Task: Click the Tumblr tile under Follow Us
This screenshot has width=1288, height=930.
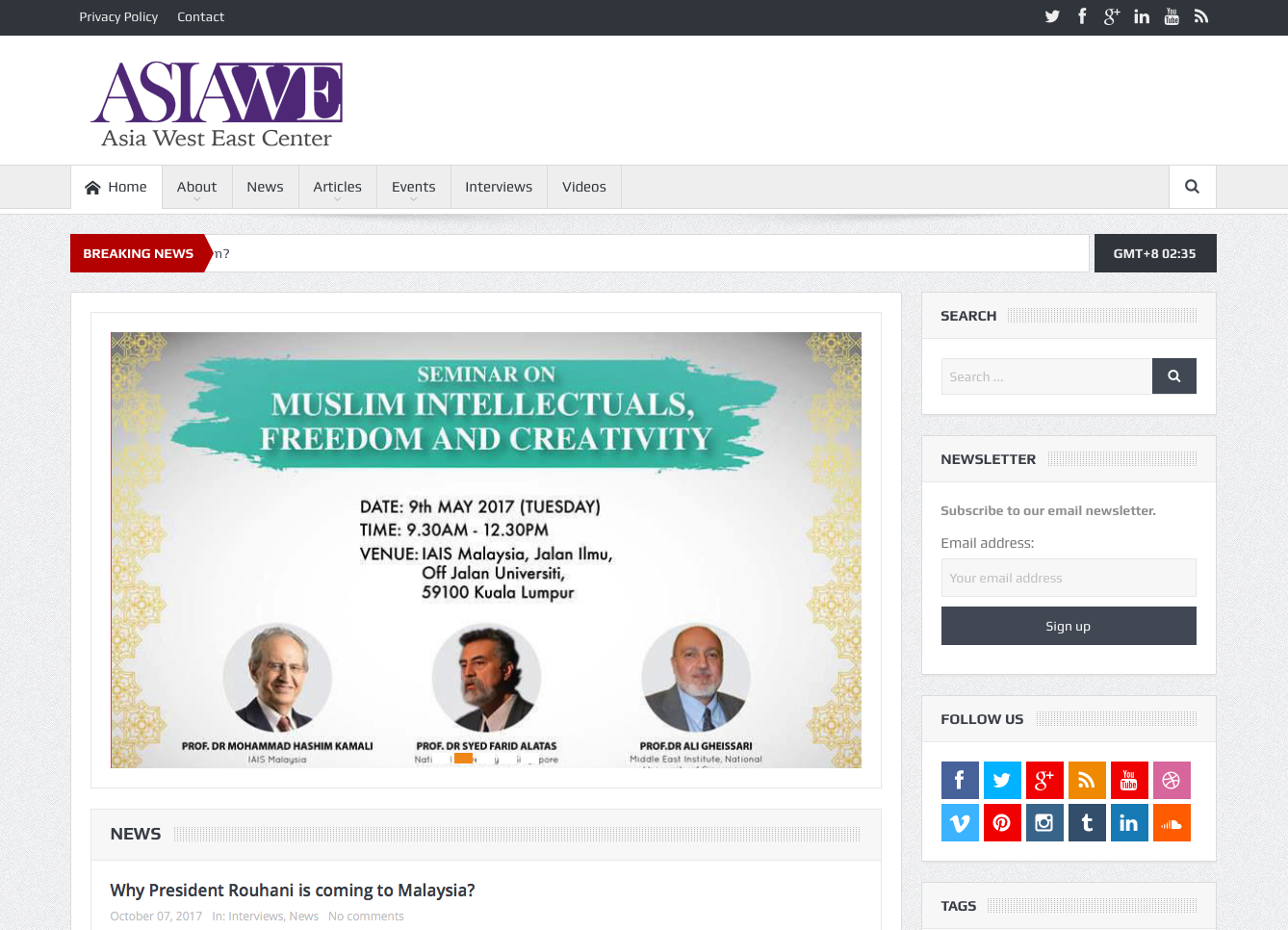Action: [x=1087, y=822]
